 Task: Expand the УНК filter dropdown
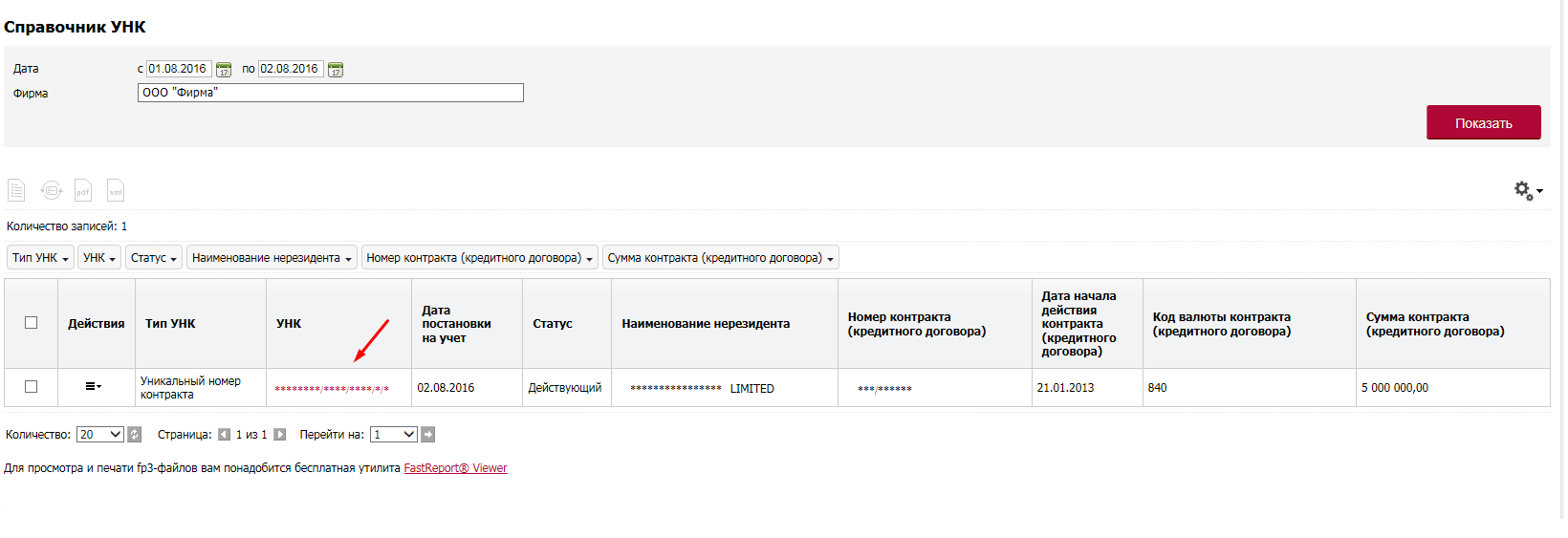(x=99, y=258)
